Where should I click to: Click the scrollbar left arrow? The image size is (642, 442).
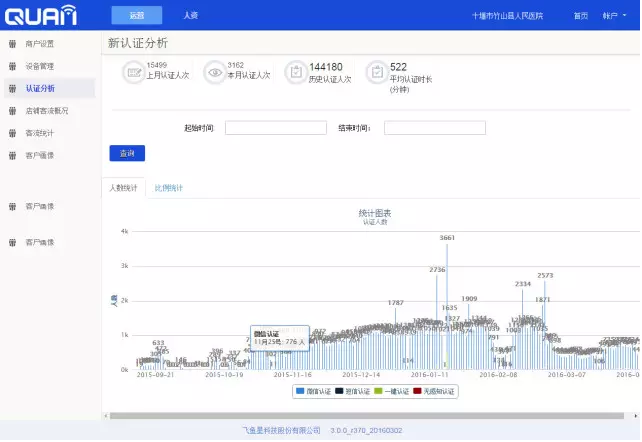[x=106, y=416]
